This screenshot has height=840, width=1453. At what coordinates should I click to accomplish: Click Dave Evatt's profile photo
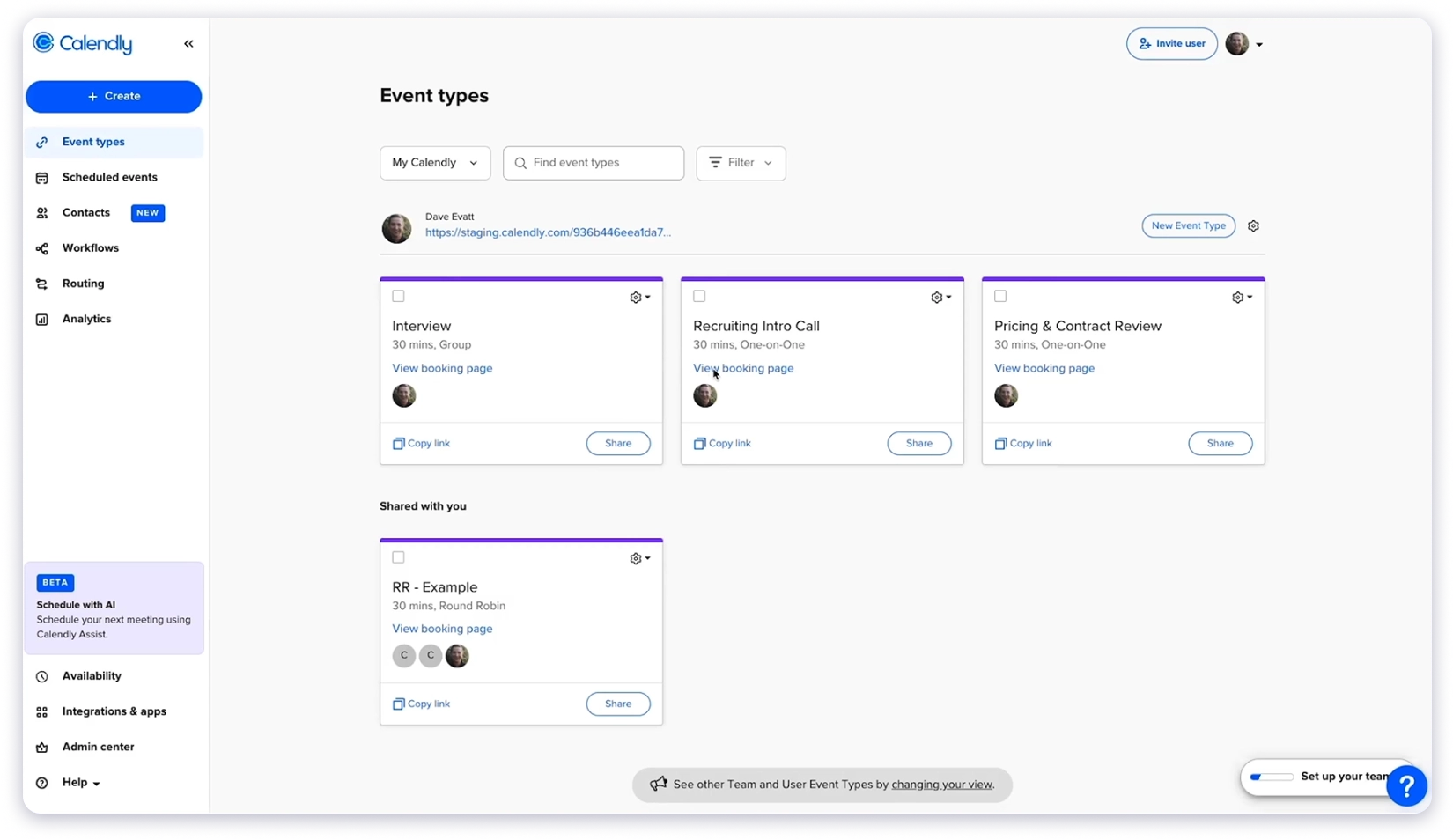point(396,228)
